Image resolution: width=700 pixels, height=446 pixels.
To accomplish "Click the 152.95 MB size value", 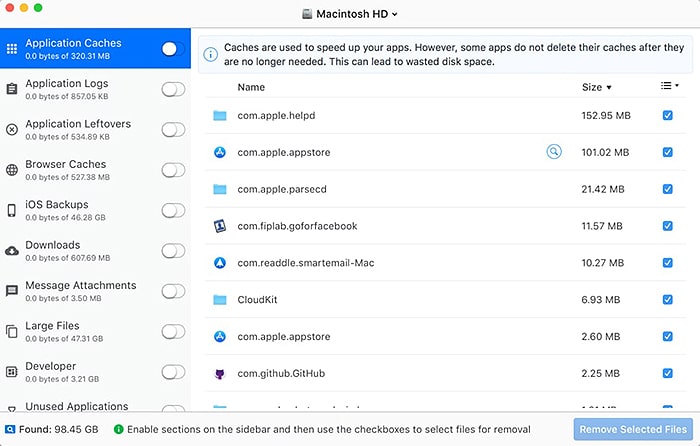I will pyautogui.click(x=606, y=116).
